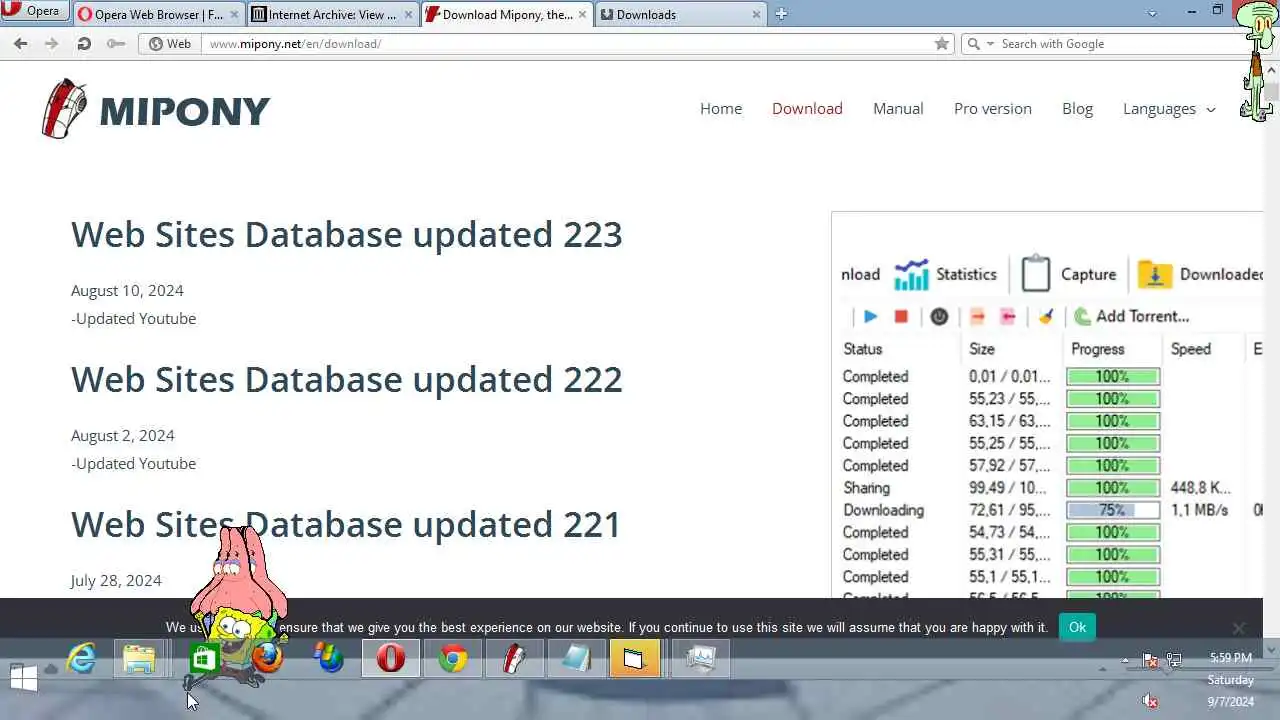Screen dimensions: 1280x720
Task: Click the Add Torrent button
Action: pos(1131,316)
